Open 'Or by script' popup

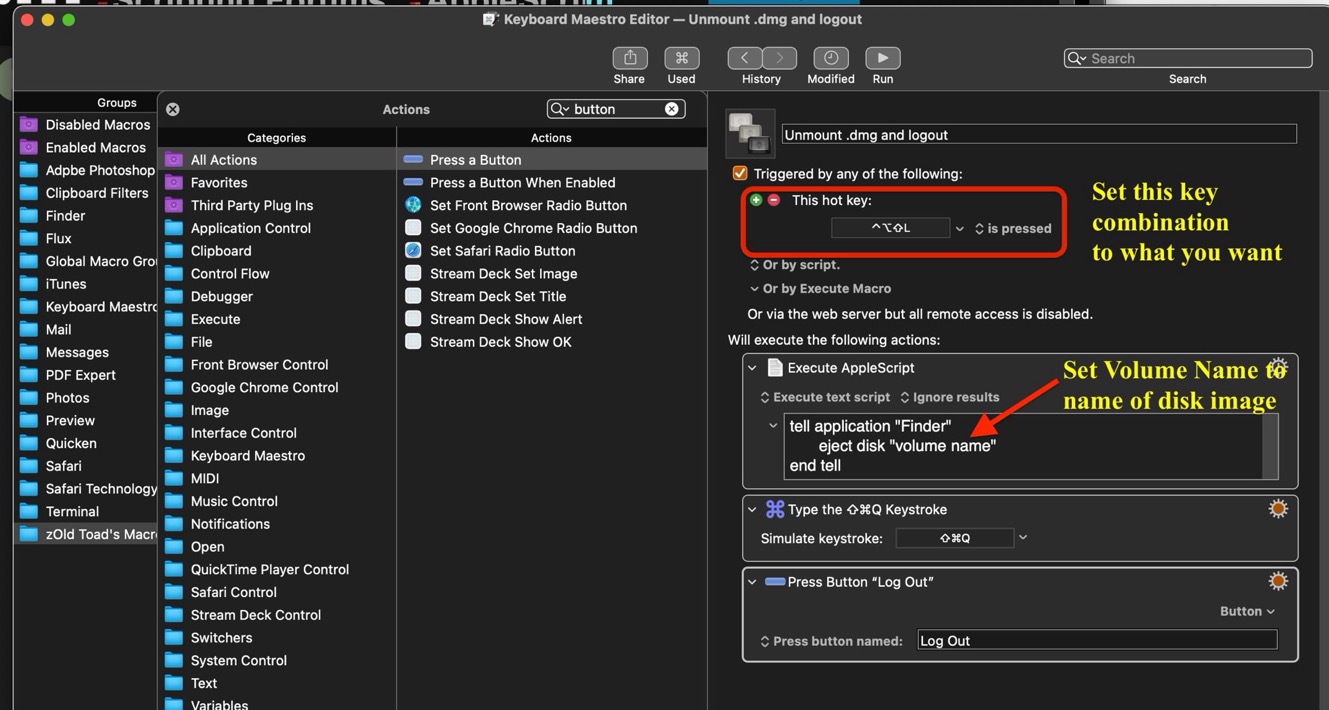click(x=795, y=265)
